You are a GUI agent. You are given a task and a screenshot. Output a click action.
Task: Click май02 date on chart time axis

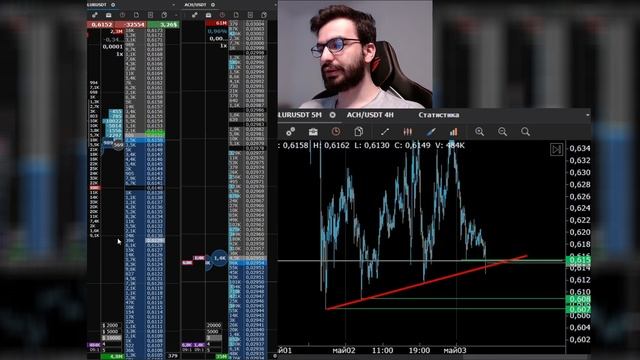click(344, 350)
